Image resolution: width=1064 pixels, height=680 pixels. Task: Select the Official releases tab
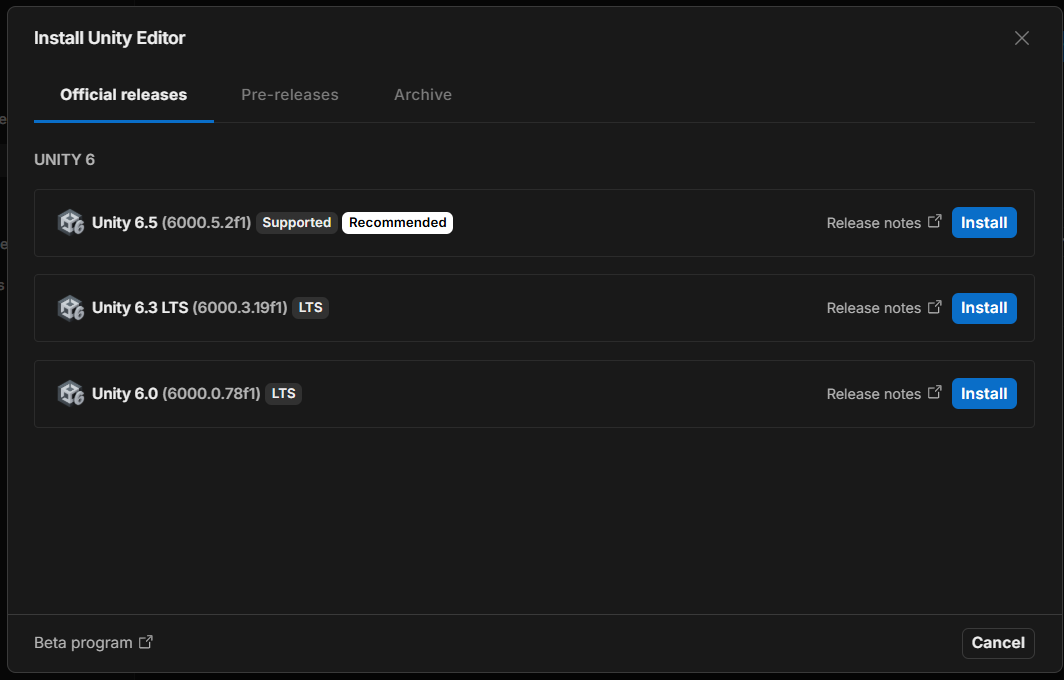[124, 95]
